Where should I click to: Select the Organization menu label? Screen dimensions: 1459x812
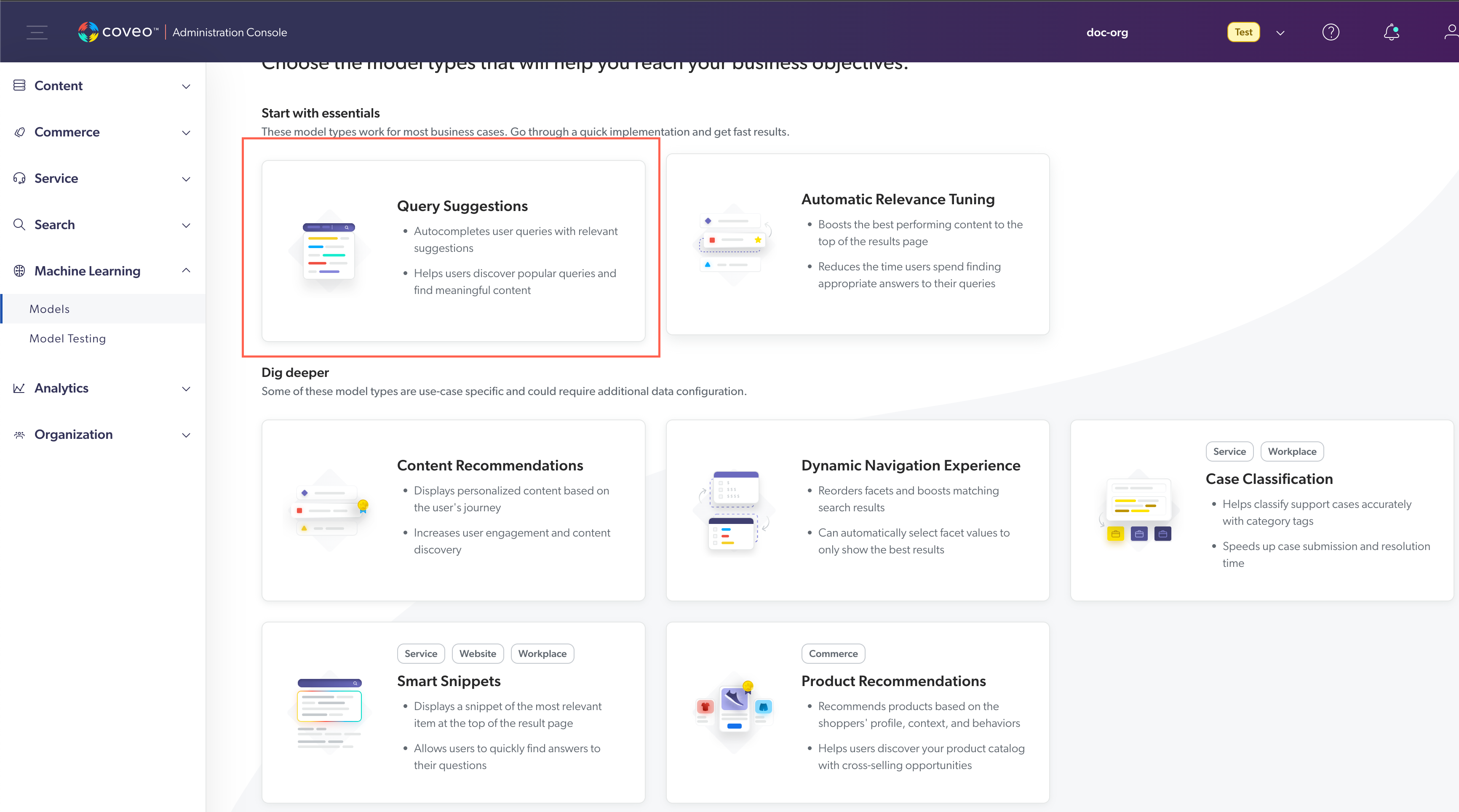(x=74, y=434)
